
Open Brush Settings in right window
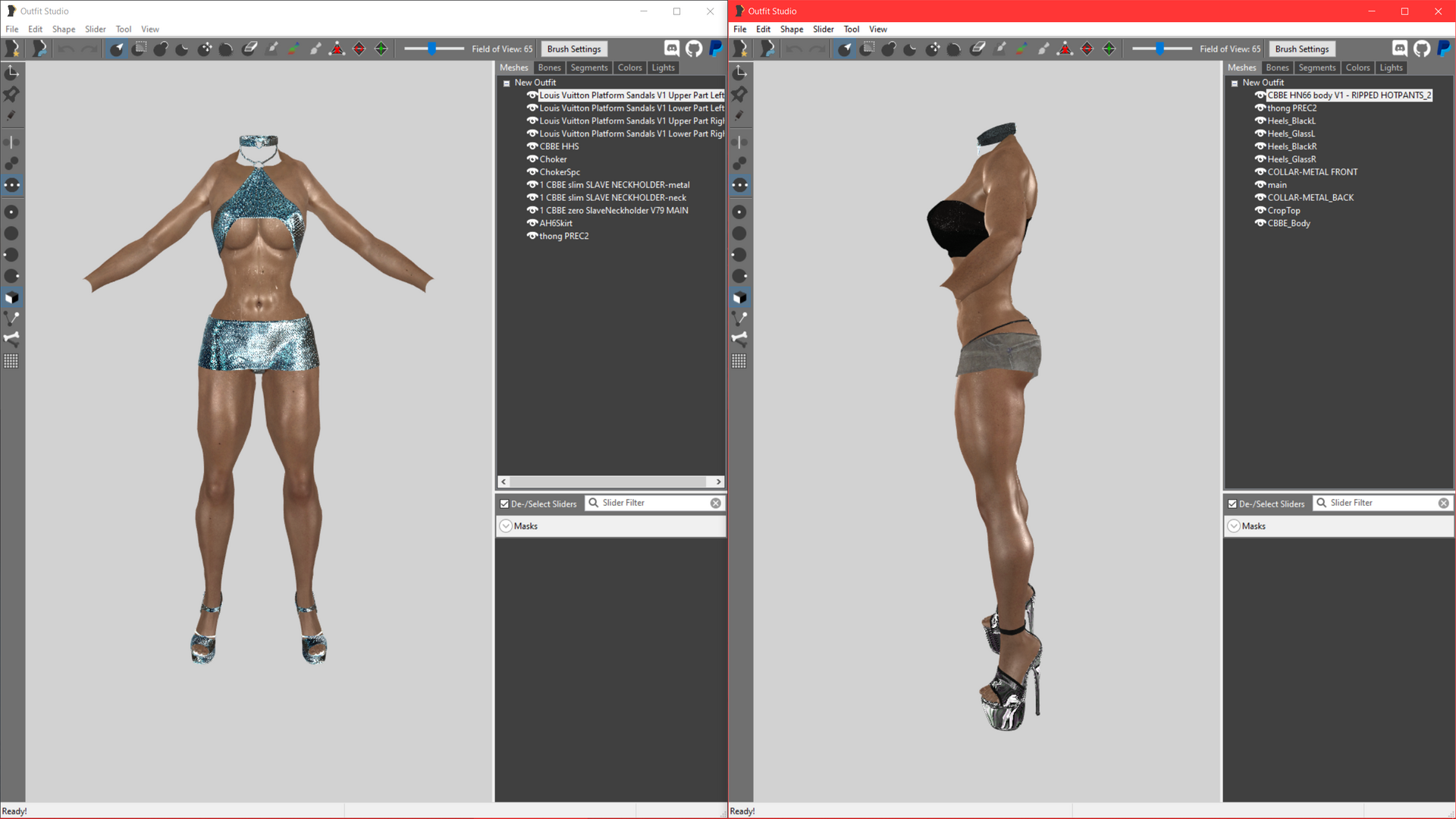[1302, 49]
